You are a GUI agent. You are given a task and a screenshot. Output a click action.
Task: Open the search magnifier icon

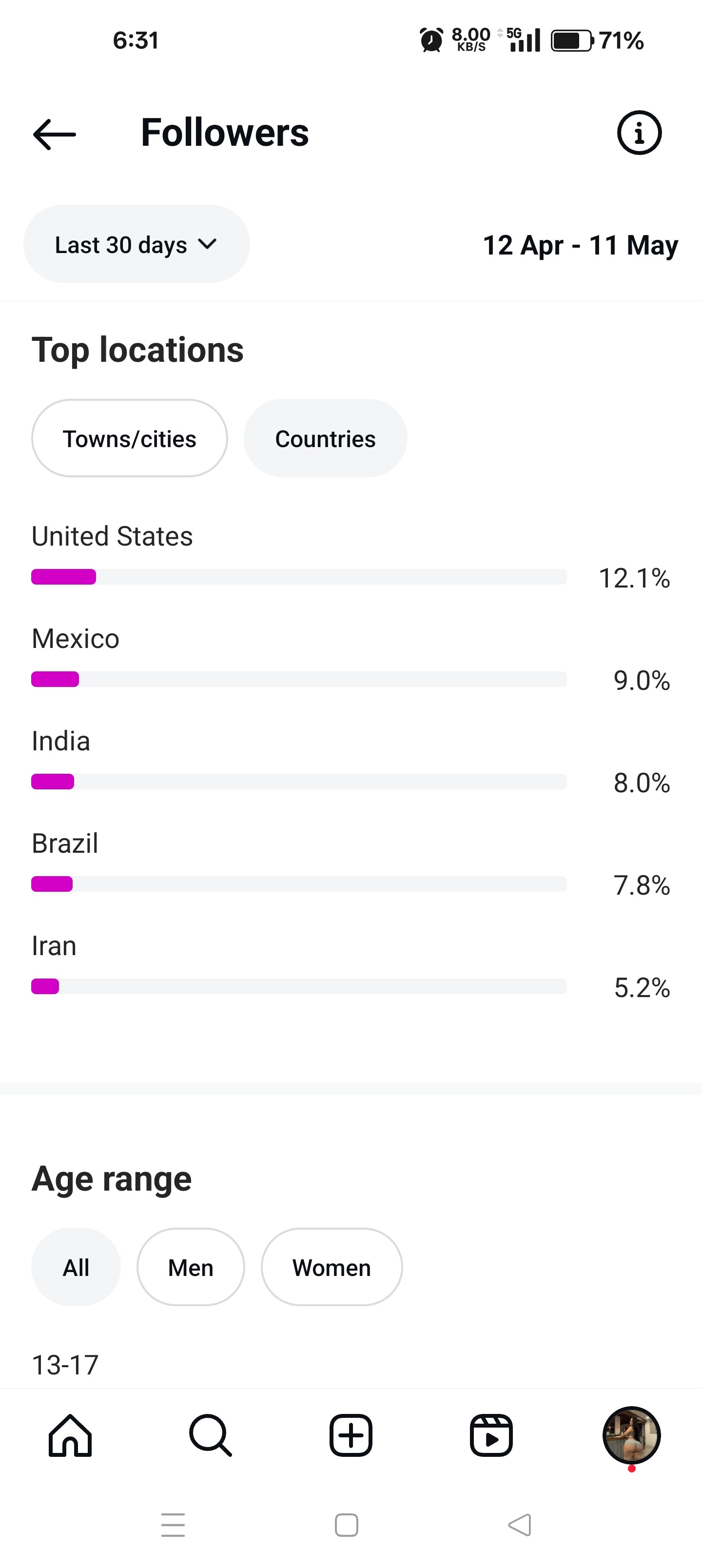coord(210,1435)
